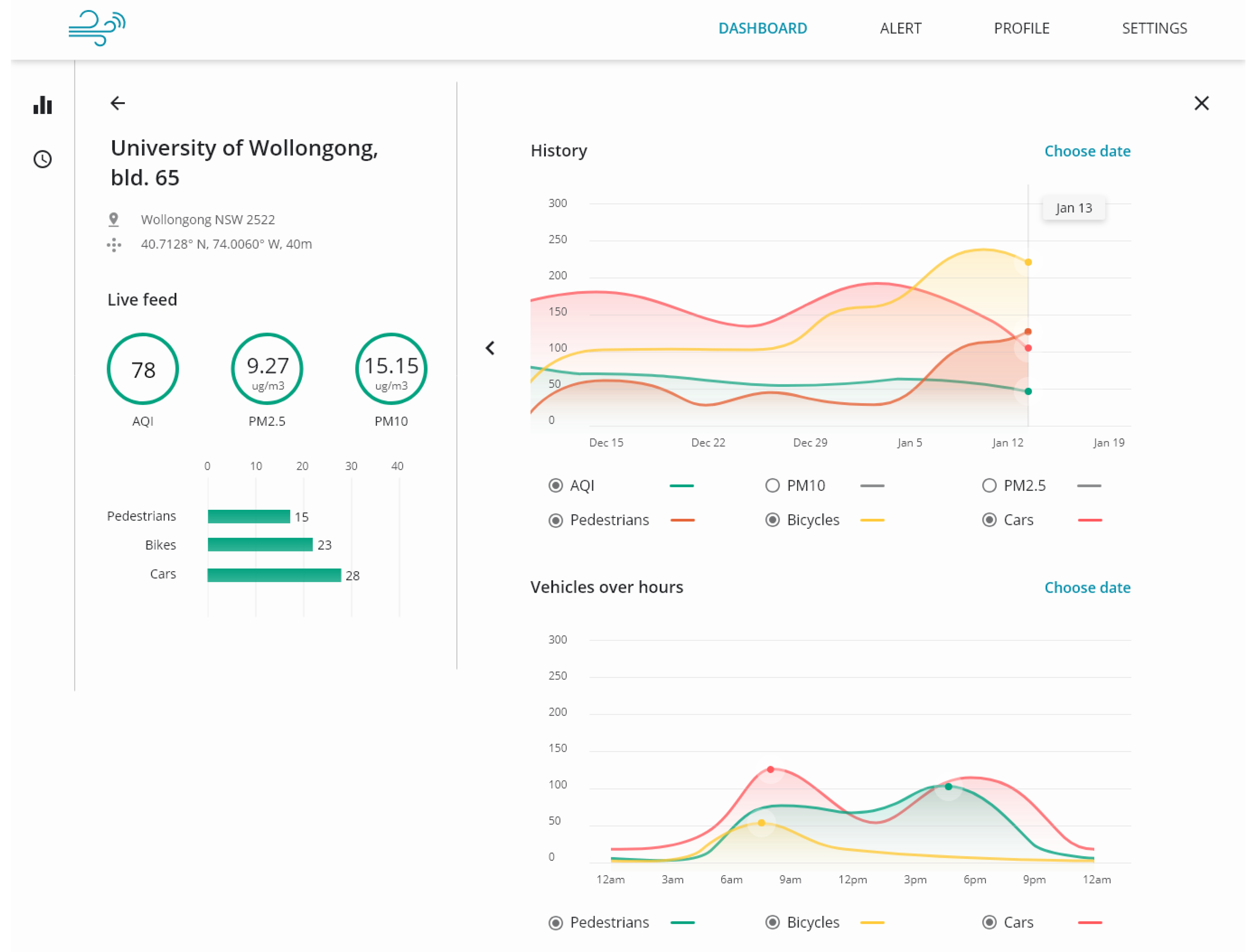Click the yellow Bicycles color line in History
This screenshot has height=952, width=1260.
[x=872, y=520]
